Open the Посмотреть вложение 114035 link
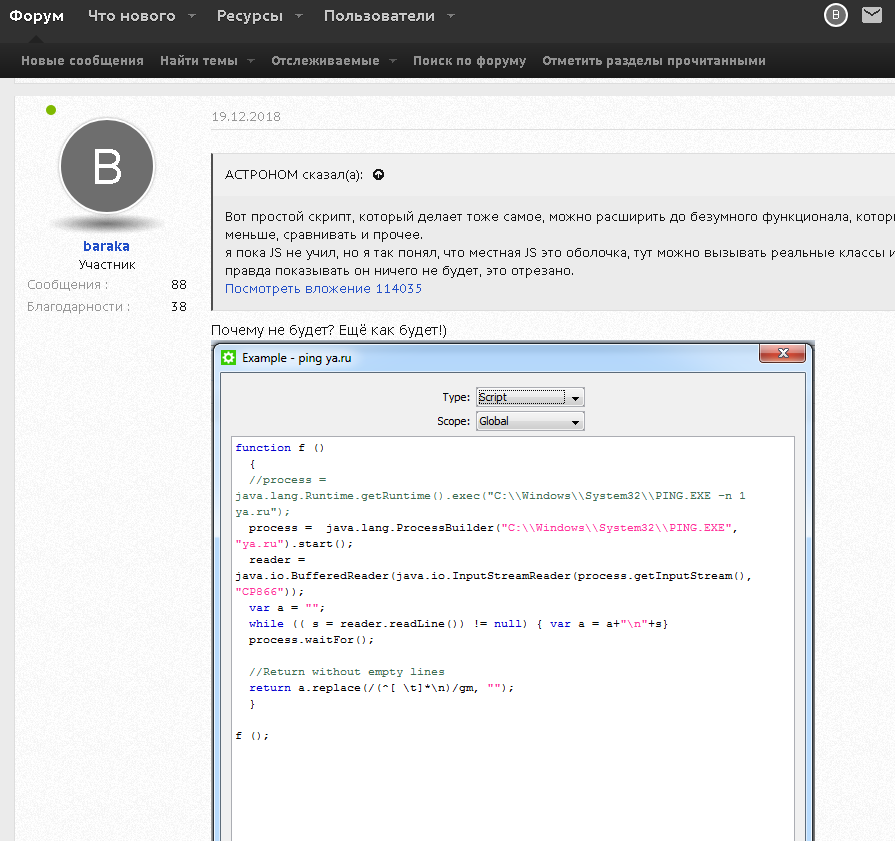 pyautogui.click(x=323, y=288)
